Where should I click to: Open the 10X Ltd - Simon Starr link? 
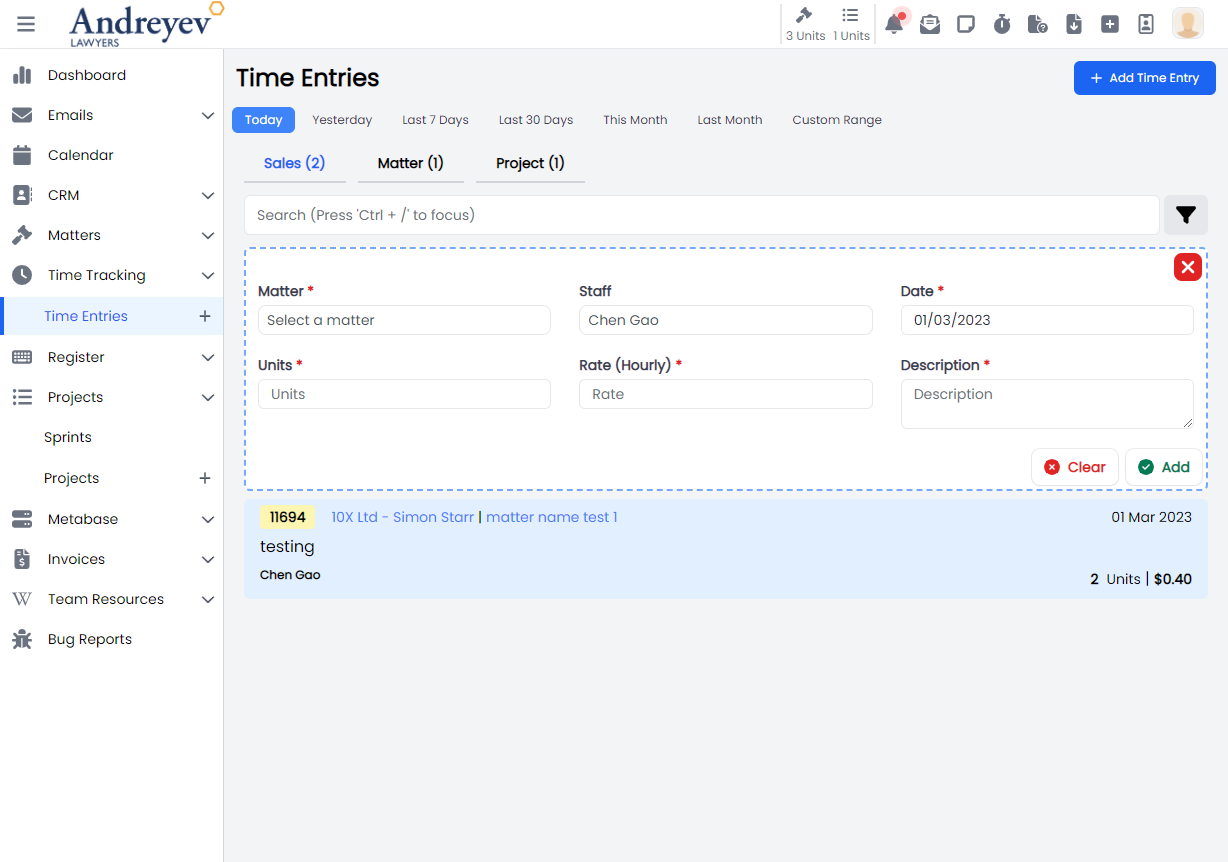click(402, 517)
